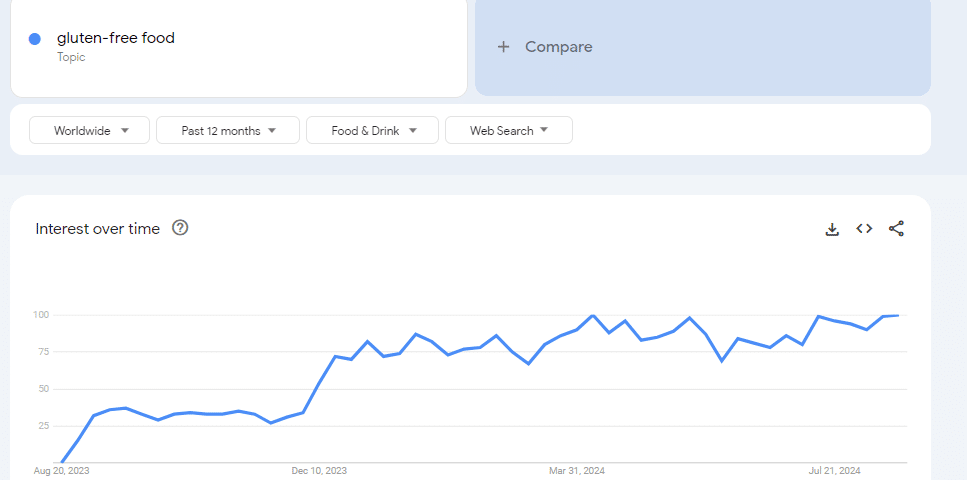Click the Interest over time heading

[98, 229]
